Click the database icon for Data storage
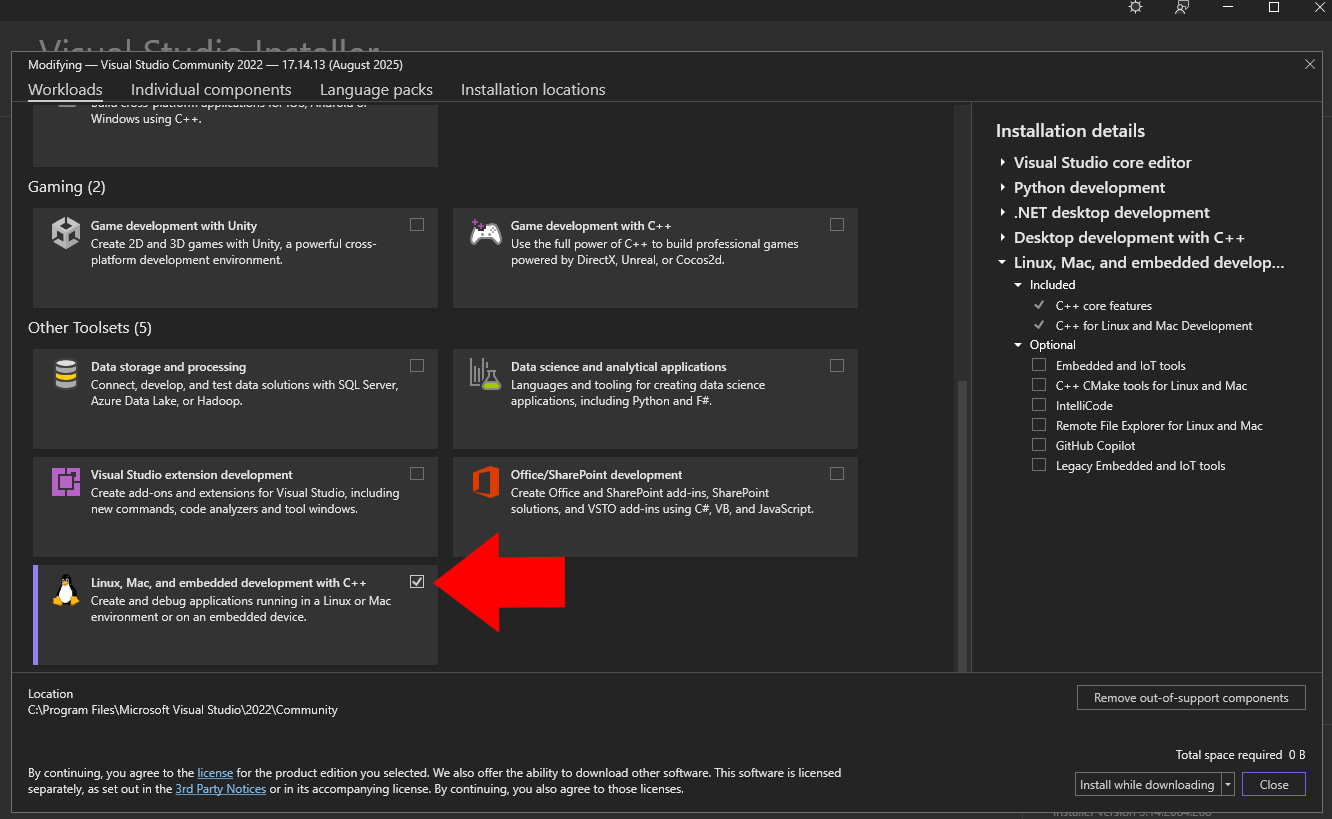Viewport: 1332px width, 819px height. [66, 374]
